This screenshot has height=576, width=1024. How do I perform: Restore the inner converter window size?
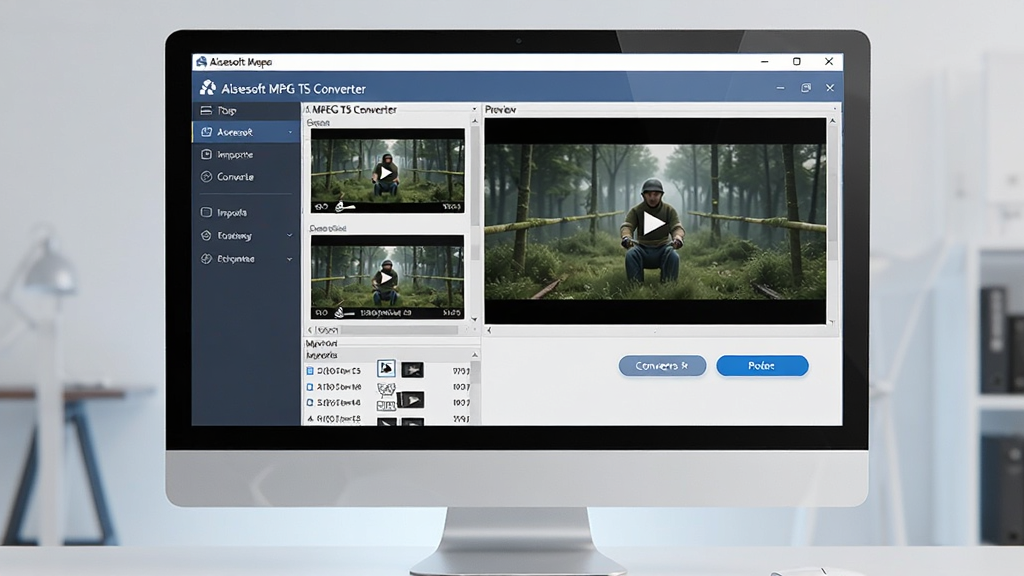point(806,88)
